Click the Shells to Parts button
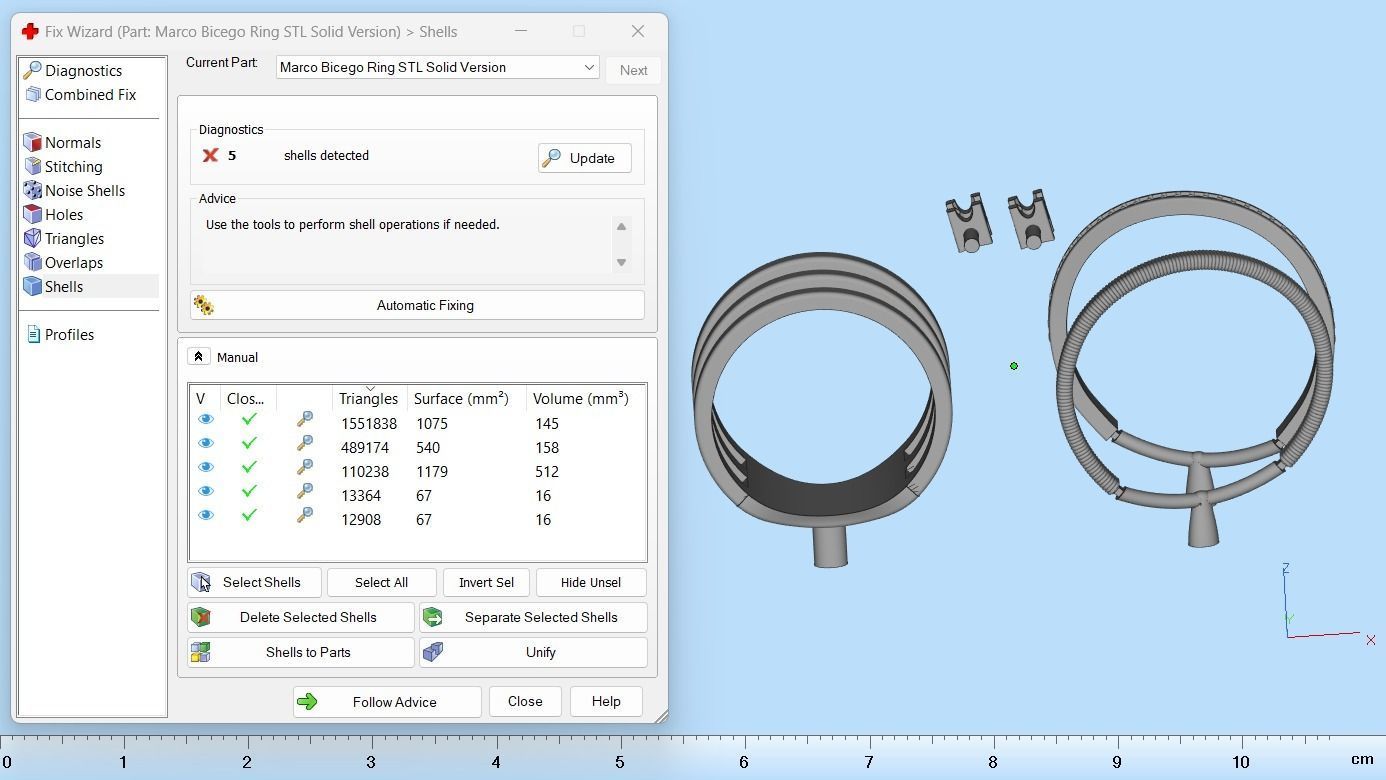The image size is (1386, 780). [x=301, y=652]
